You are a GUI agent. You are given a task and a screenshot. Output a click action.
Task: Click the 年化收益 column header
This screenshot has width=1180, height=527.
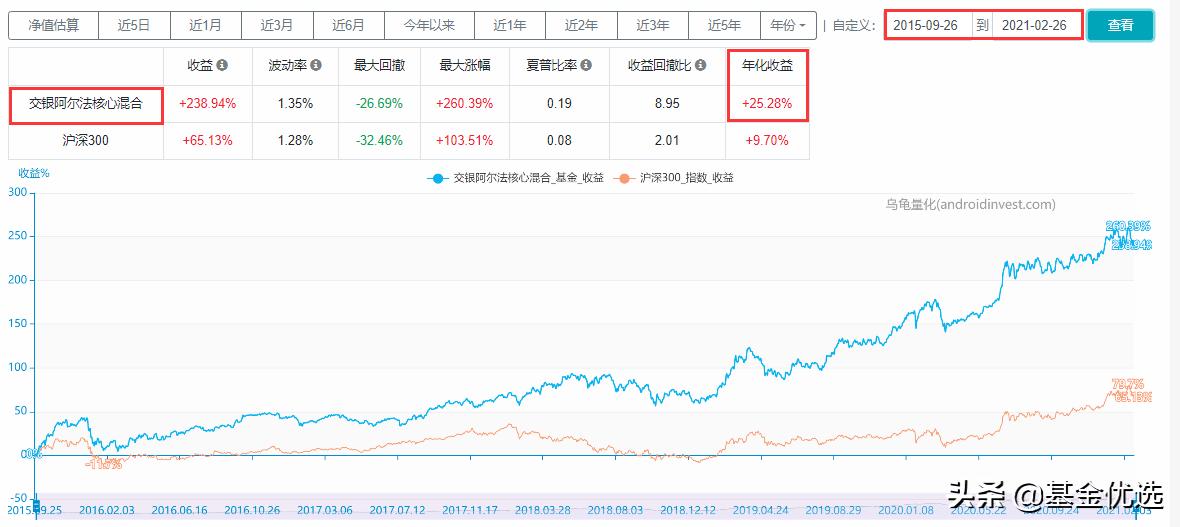pyautogui.click(x=767, y=65)
